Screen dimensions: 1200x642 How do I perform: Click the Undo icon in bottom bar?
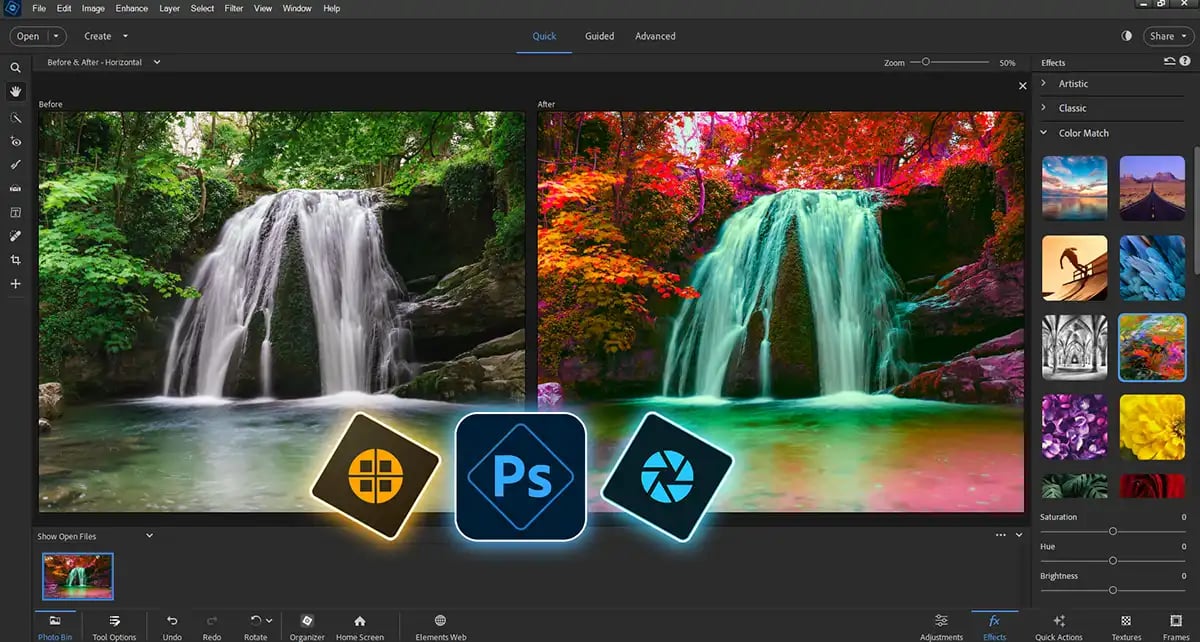tap(172, 621)
